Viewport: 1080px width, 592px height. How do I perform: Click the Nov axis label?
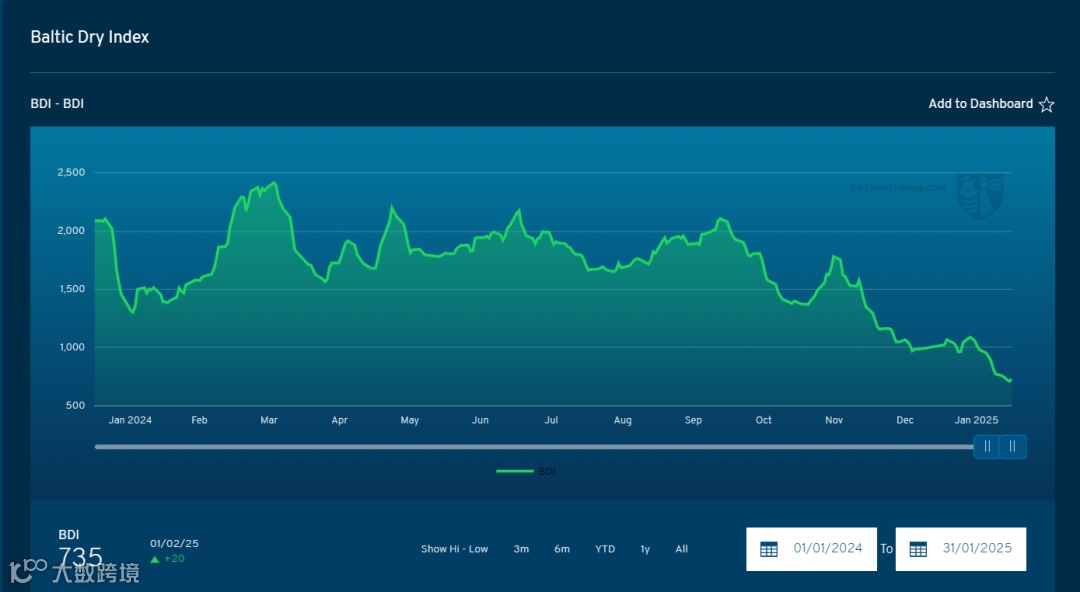834,420
